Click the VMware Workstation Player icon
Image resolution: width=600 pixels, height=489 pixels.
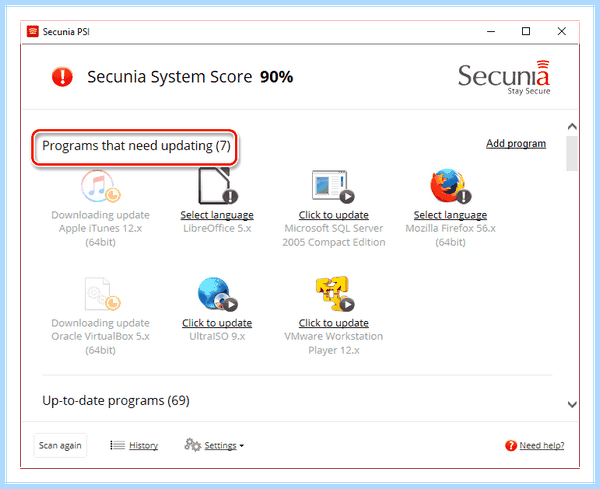tap(335, 293)
